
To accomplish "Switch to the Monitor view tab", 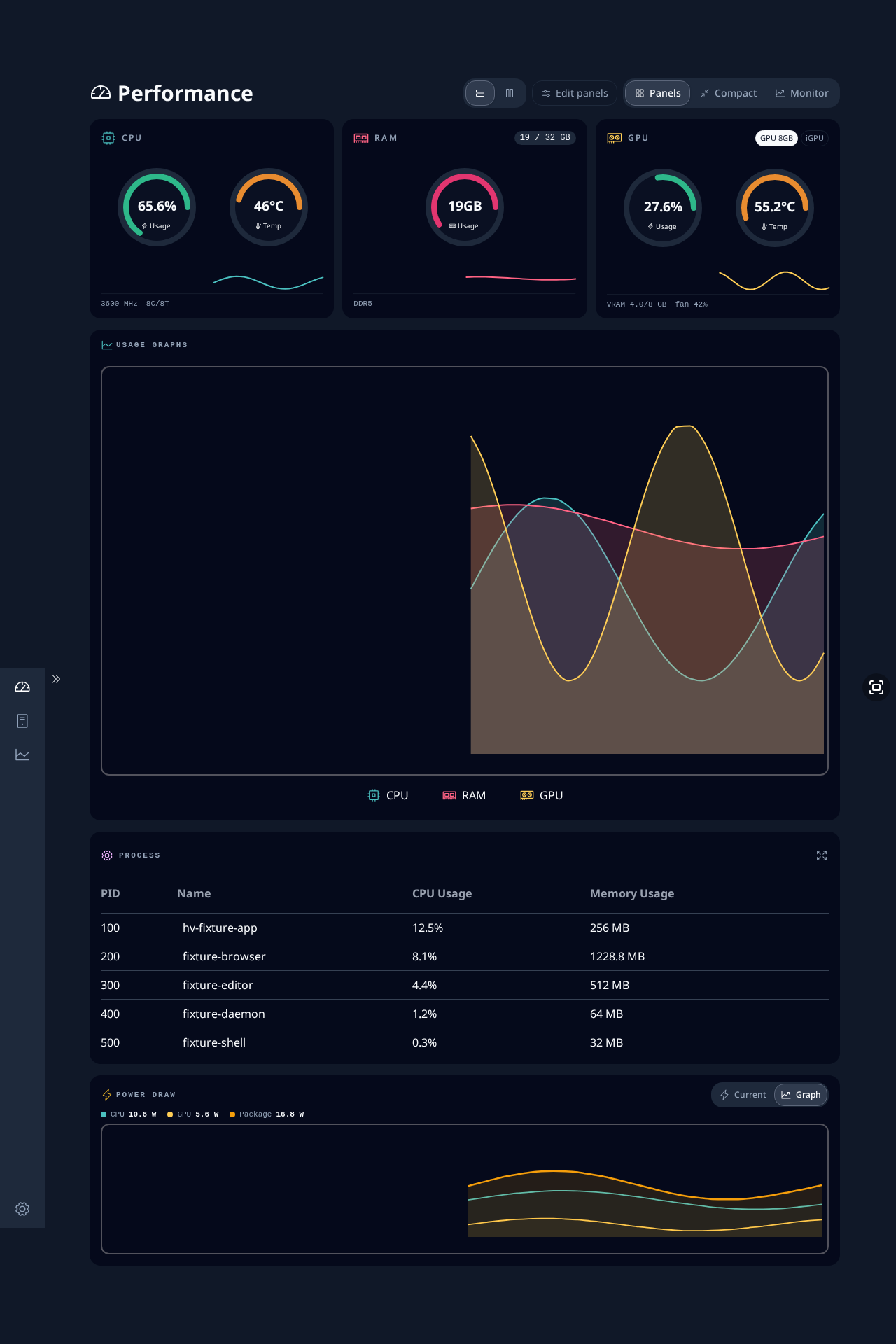I will point(802,93).
